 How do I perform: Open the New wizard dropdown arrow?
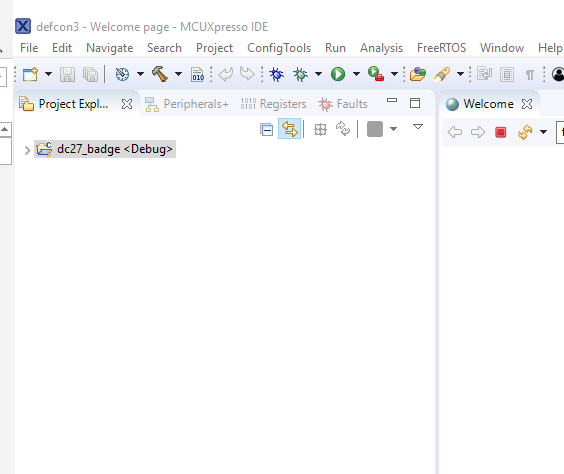tap(48, 74)
